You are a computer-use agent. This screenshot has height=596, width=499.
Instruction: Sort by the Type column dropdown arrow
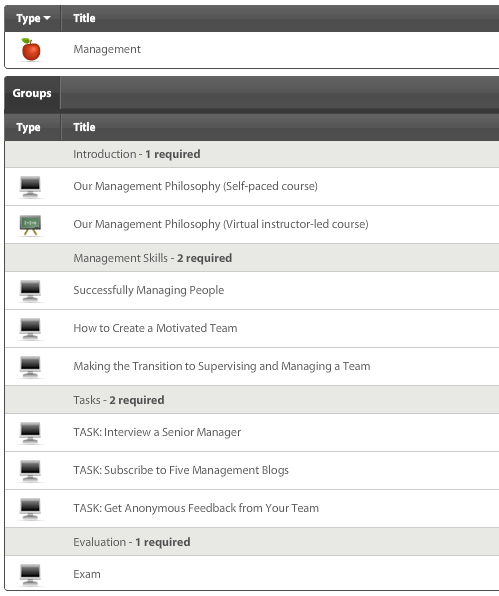[x=47, y=18]
